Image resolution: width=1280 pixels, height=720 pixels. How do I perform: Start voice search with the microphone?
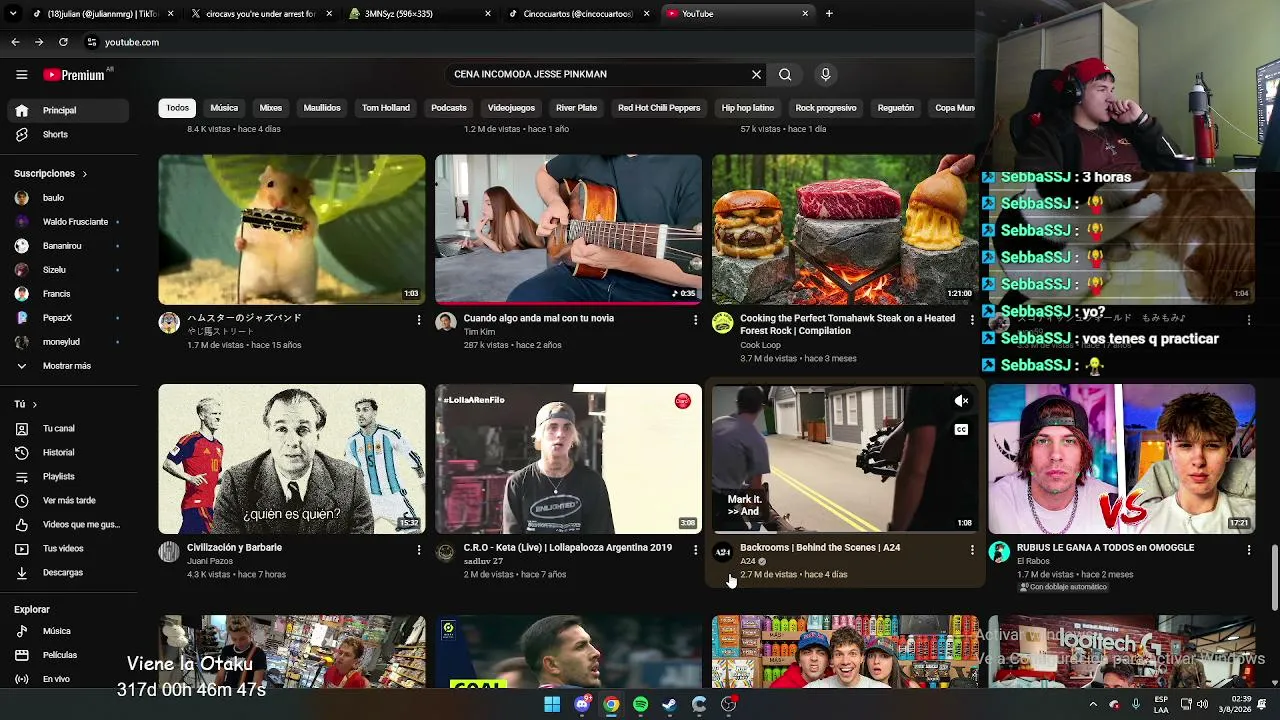[x=825, y=74]
